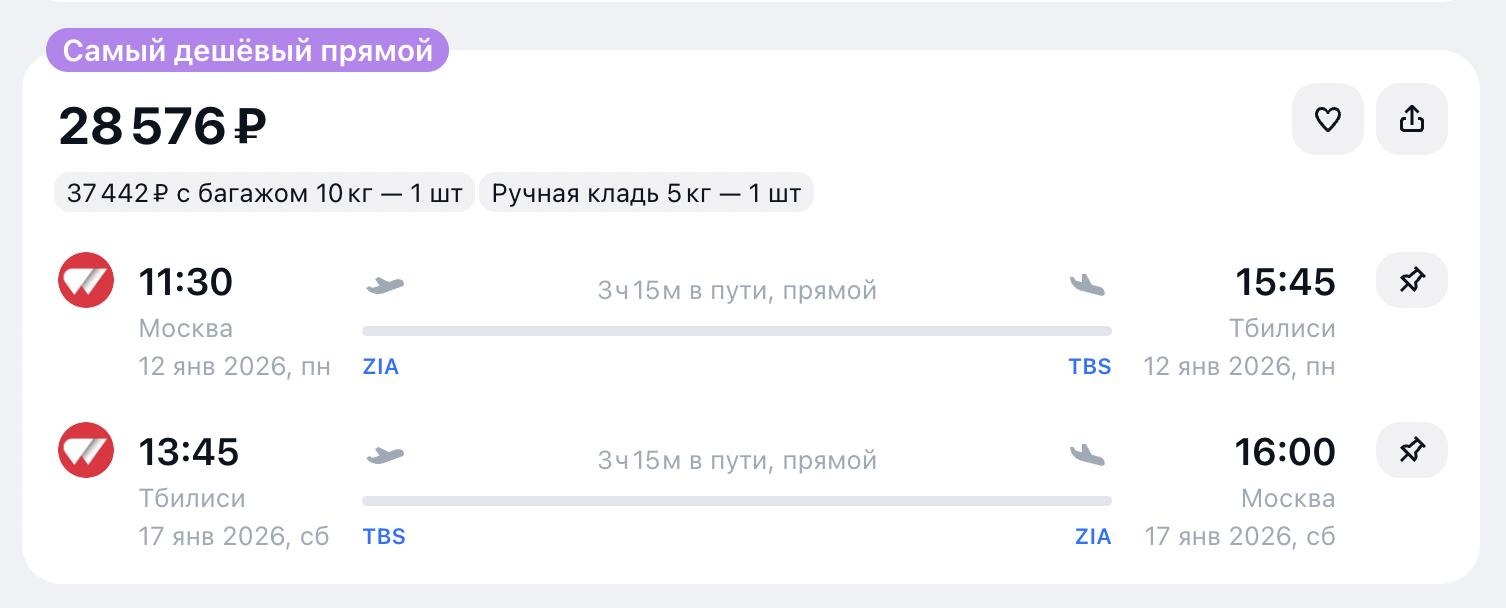Add ticket to favorites with heart icon
The width and height of the screenshot is (1506, 608).
coord(1327,120)
